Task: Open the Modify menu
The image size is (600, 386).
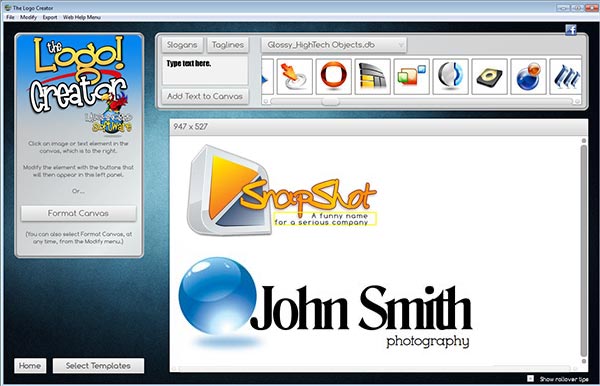Action: (x=28, y=17)
